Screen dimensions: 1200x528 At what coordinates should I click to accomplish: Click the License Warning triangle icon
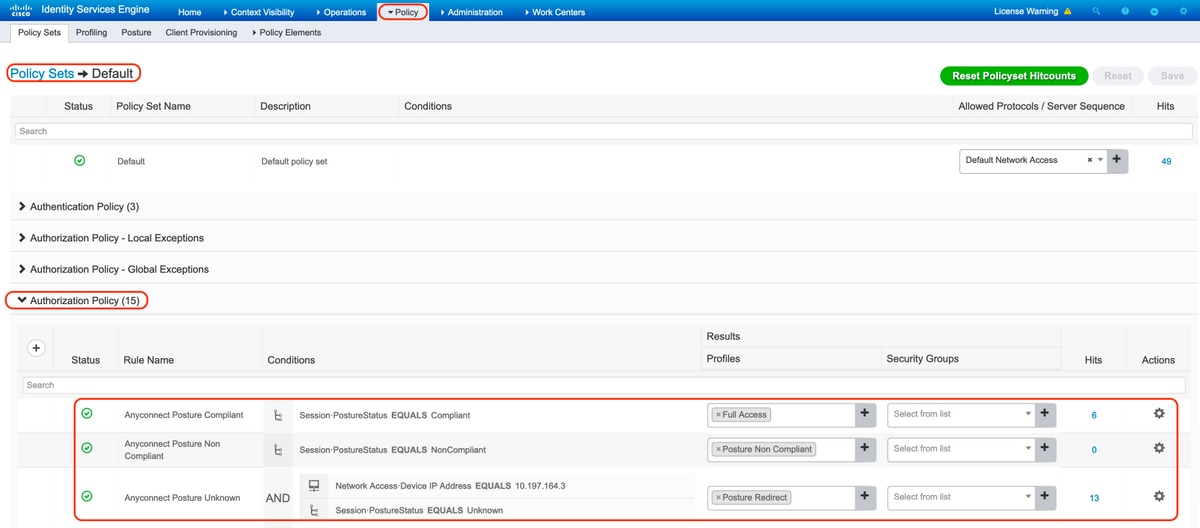(x=1068, y=12)
